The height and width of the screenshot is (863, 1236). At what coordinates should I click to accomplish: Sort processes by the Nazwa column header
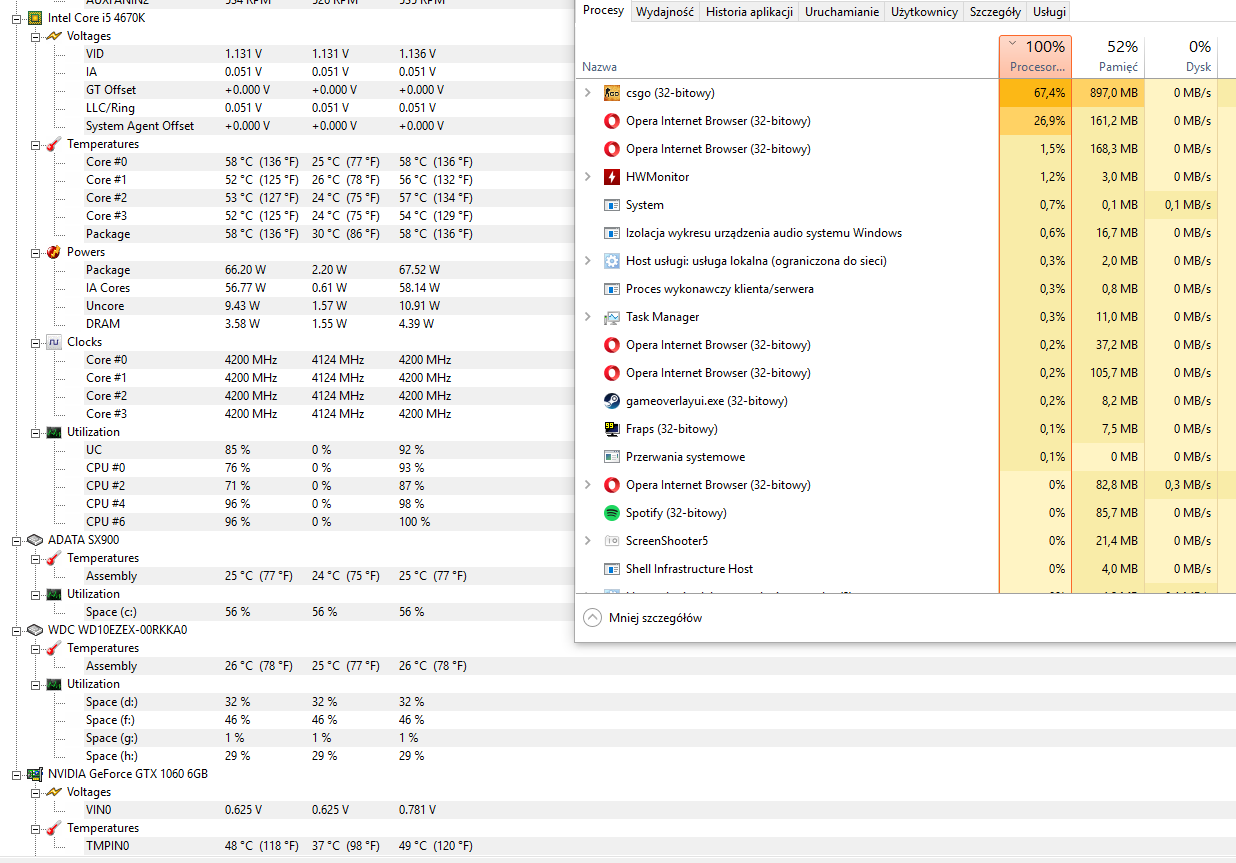point(600,67)
